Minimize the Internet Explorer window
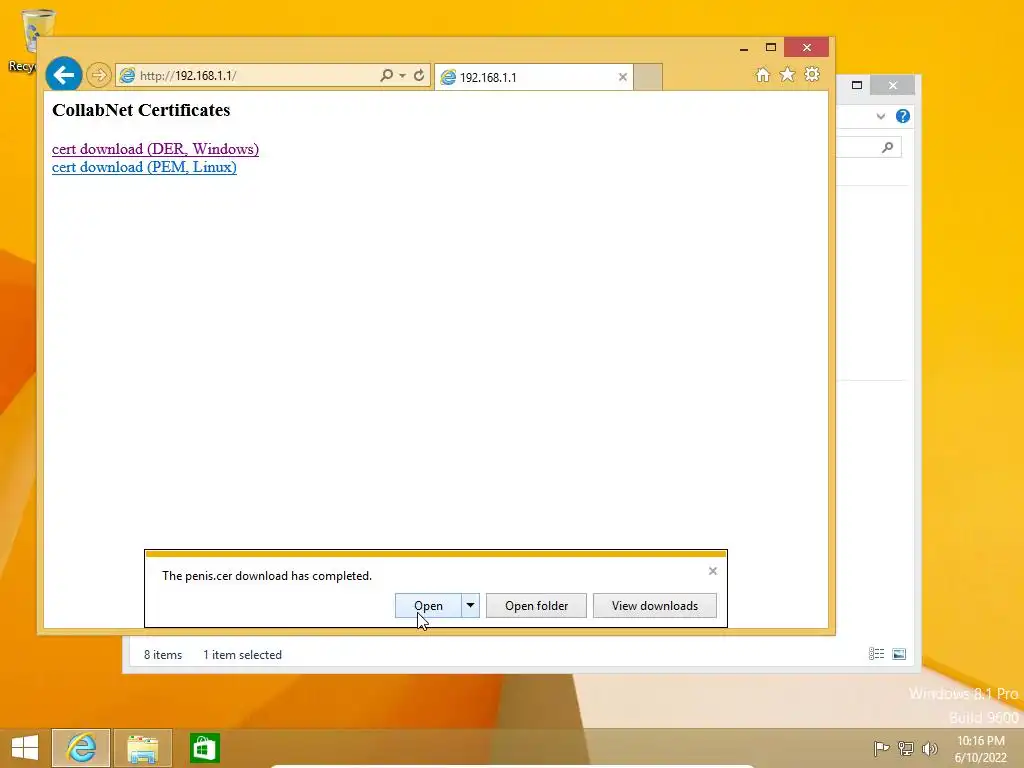The width and height of the screenshot is (1024, 768). (x=744, y=48)
